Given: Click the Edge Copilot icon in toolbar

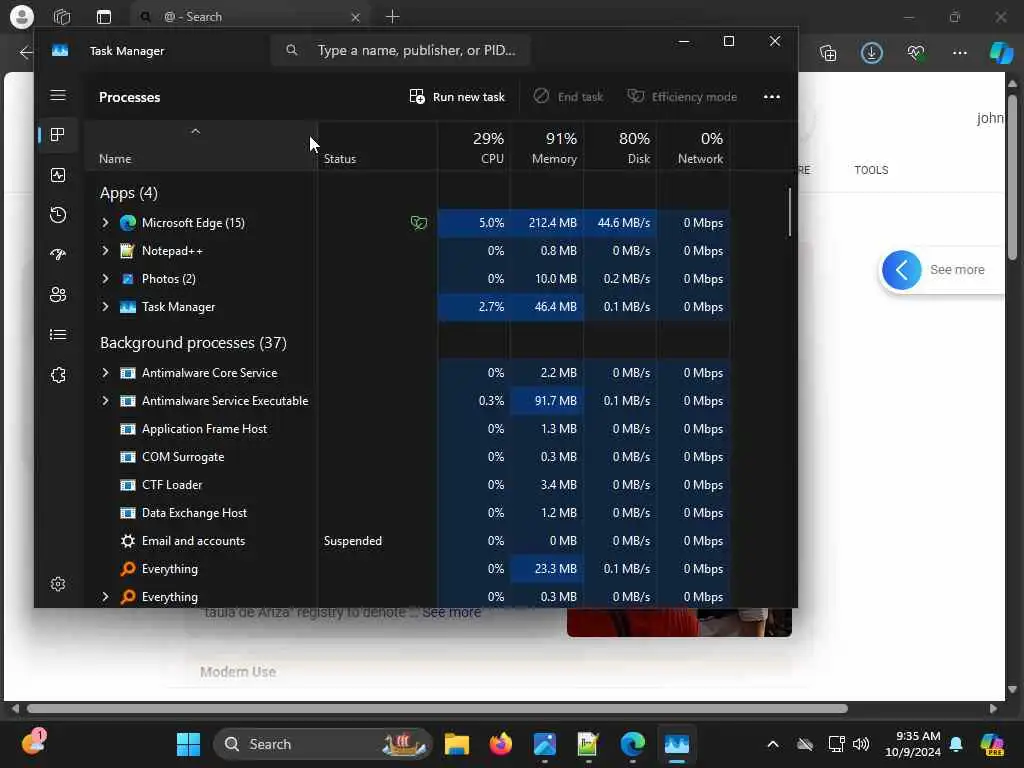Looking at the screenshot, I should click(x=1000, y=52).
